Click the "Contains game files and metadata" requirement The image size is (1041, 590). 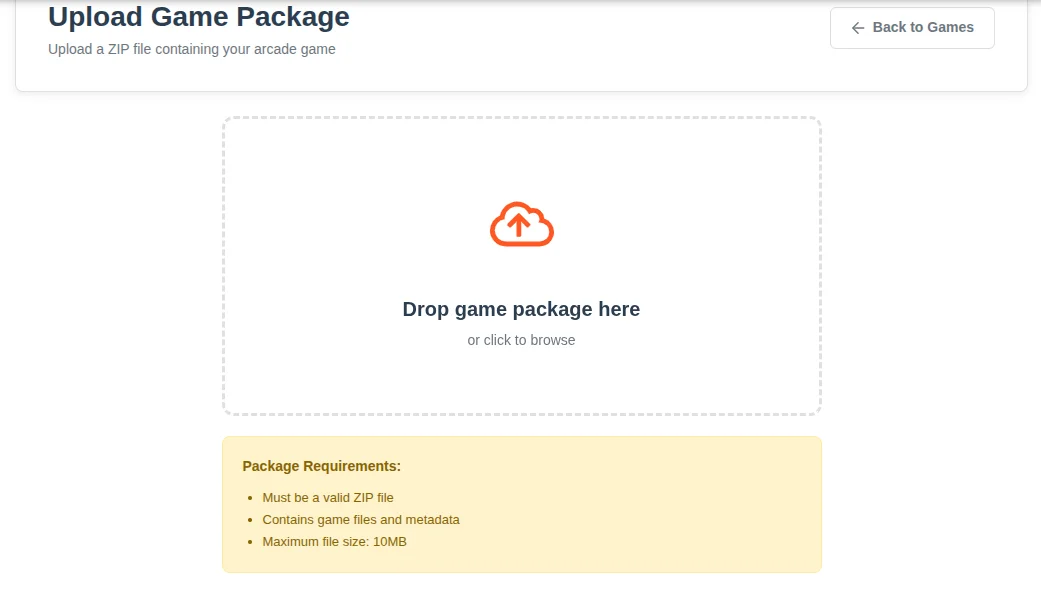pyautogui.click(x=361, y=520)
